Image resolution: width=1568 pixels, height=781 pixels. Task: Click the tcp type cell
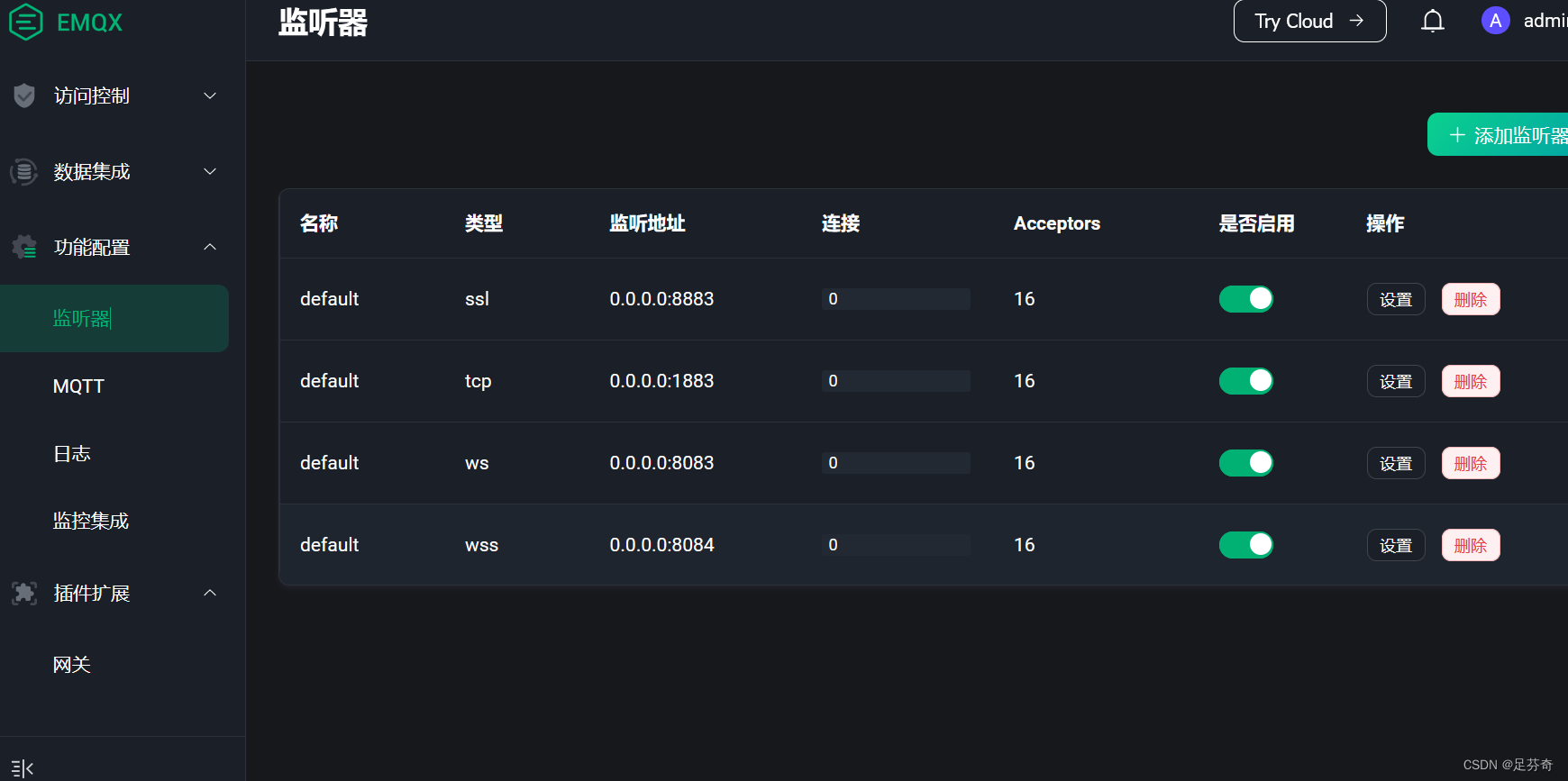click(x=478, y=381)
